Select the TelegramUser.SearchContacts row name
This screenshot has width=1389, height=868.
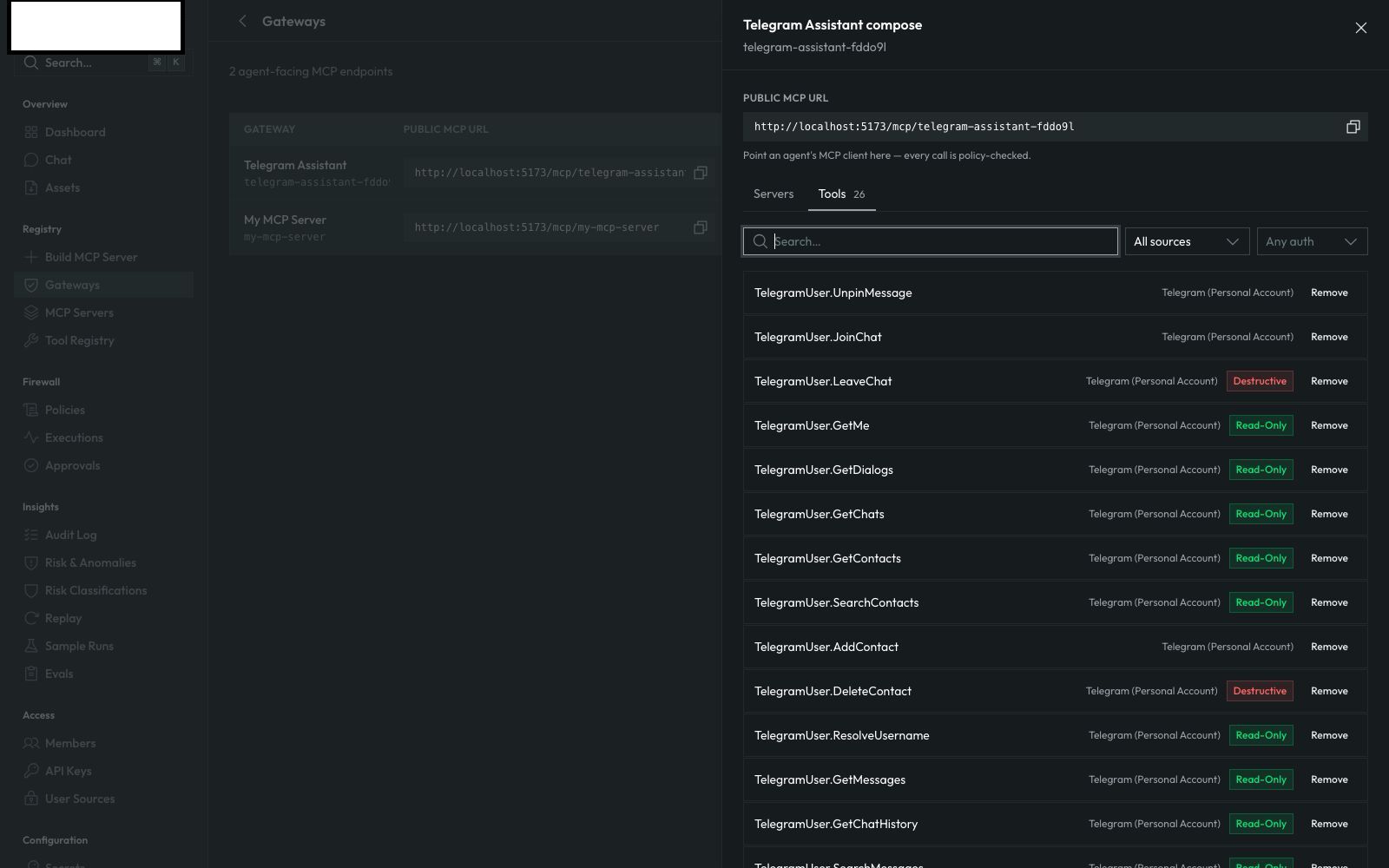836,602
